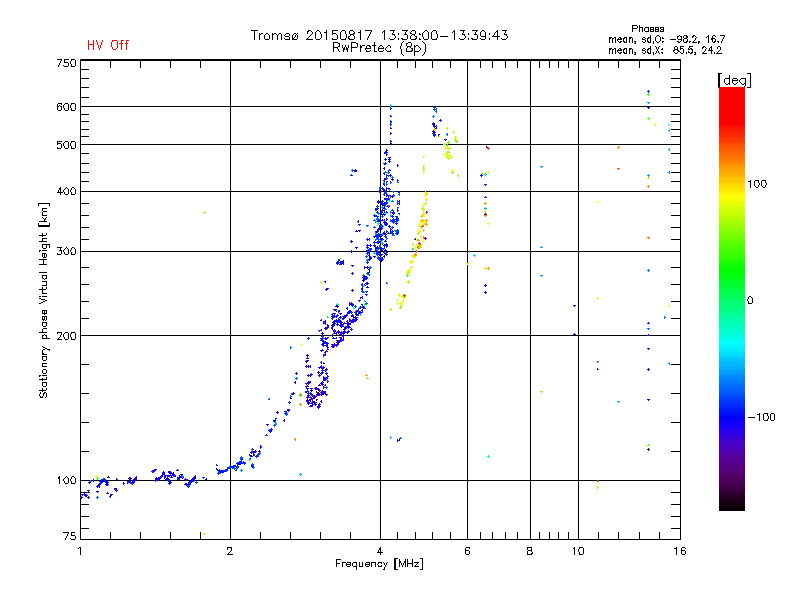Click the x-axis '16' tick label
The width and height of the screenshot is (800, 600).
pos(680,551)
